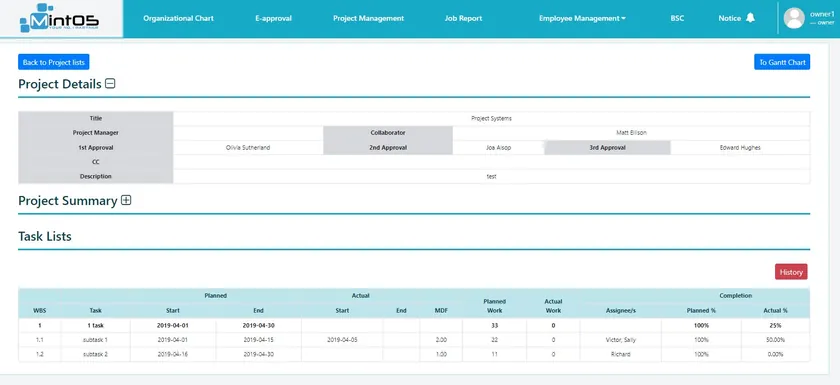The image size is (840, 385).
Task: Open the Organizational Chart menu
Action: [x=178, y=18]
